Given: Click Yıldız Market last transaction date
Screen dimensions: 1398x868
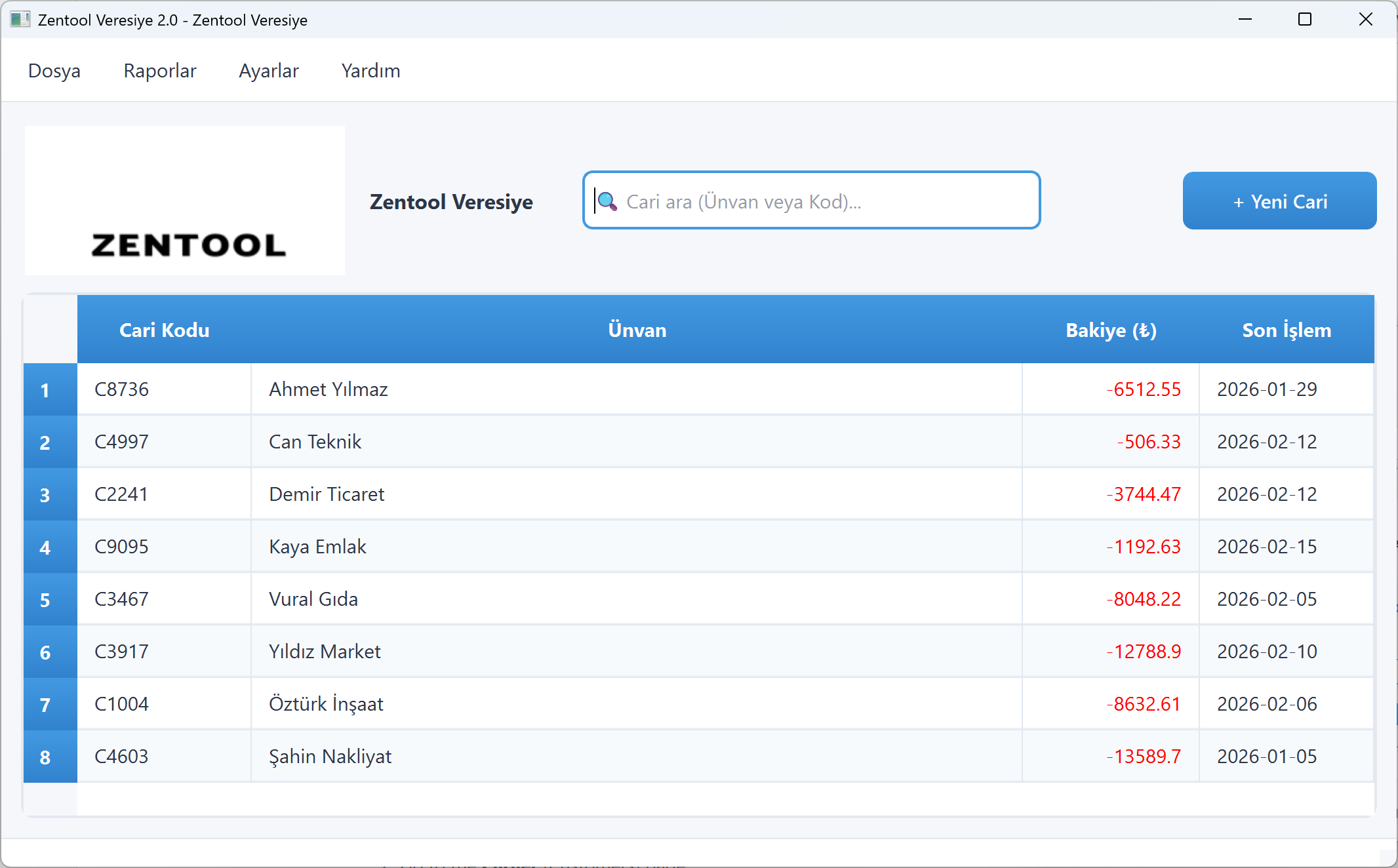Looking at the screenshot, I should coord(1267,652).
